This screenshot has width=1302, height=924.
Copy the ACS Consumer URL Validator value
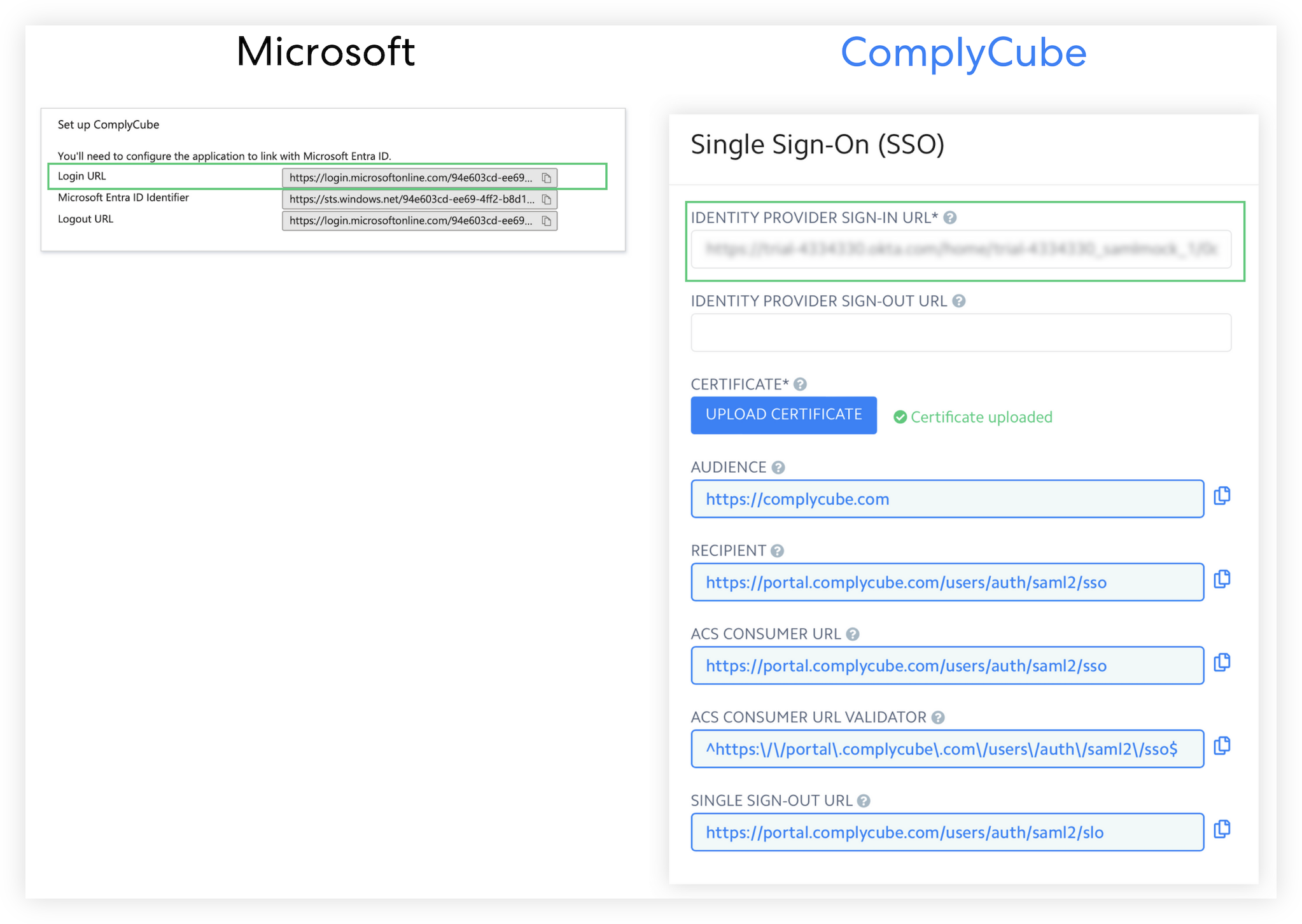pyautogui.click(x=1222, y=745)
